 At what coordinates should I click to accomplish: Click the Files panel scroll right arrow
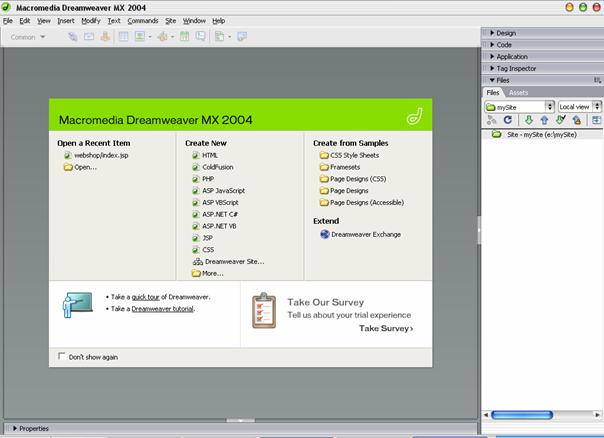click(597, 415)
